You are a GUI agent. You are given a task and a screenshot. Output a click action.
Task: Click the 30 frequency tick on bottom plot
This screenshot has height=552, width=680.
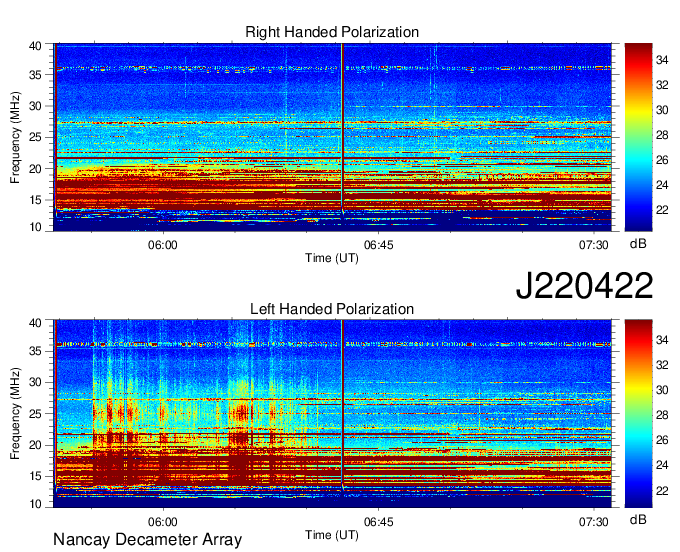(x=35, y=382)
